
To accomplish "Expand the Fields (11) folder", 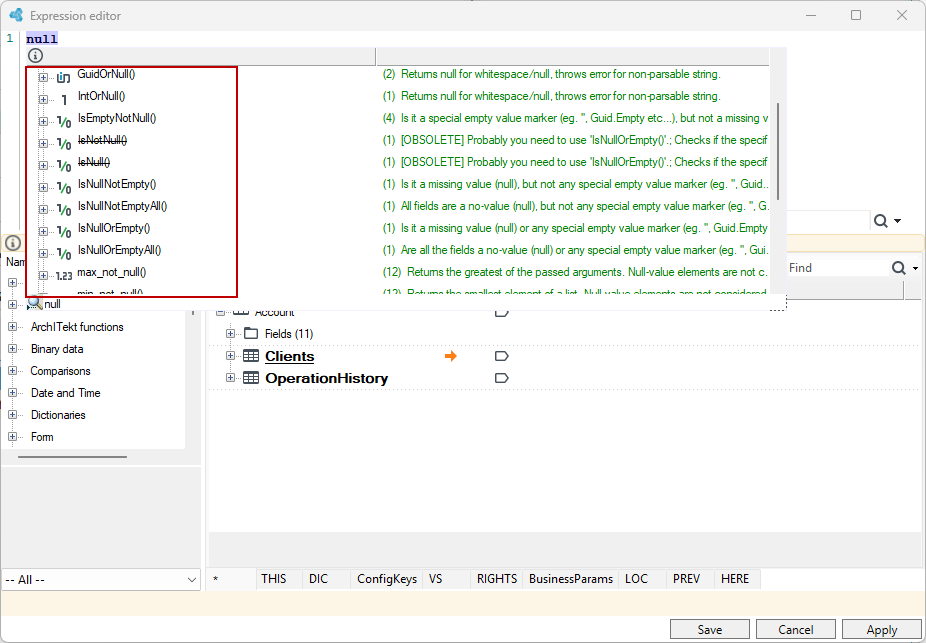I will click(x=230, y=334).
